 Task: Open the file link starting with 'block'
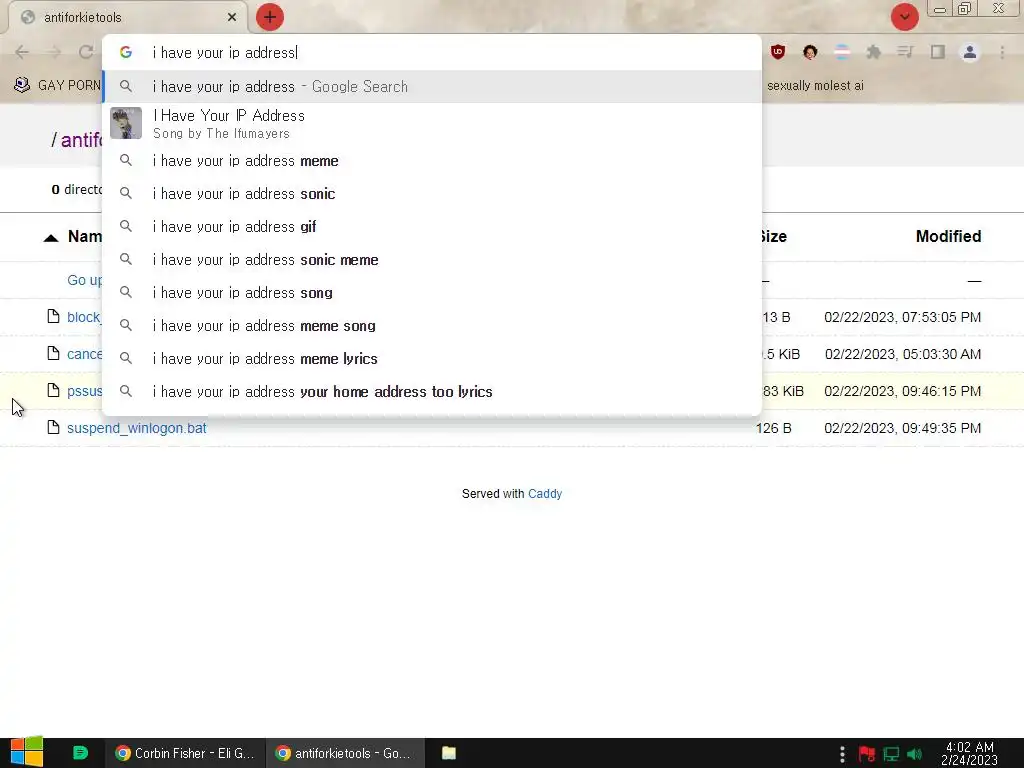[84, 317]
